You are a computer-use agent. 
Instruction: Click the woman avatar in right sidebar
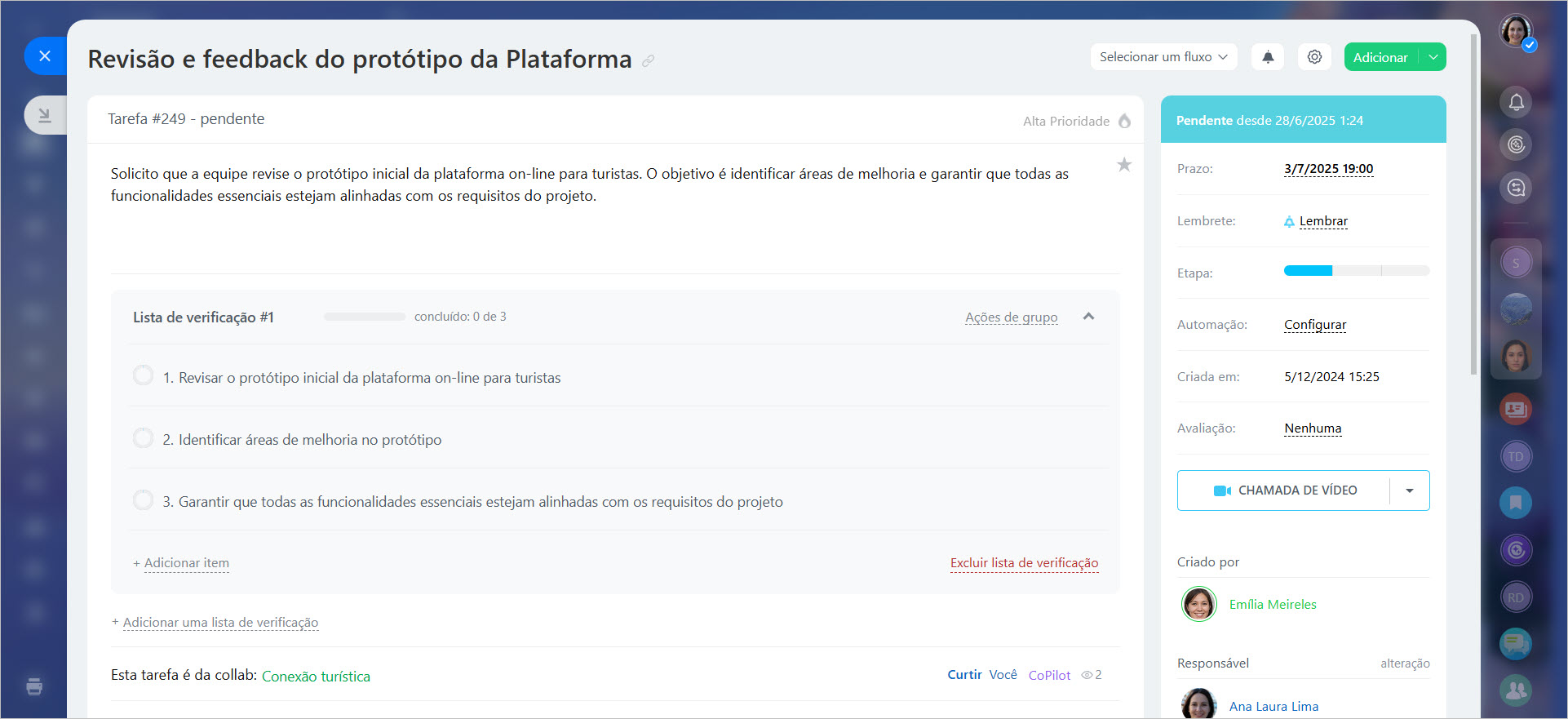coord(1516,356)
